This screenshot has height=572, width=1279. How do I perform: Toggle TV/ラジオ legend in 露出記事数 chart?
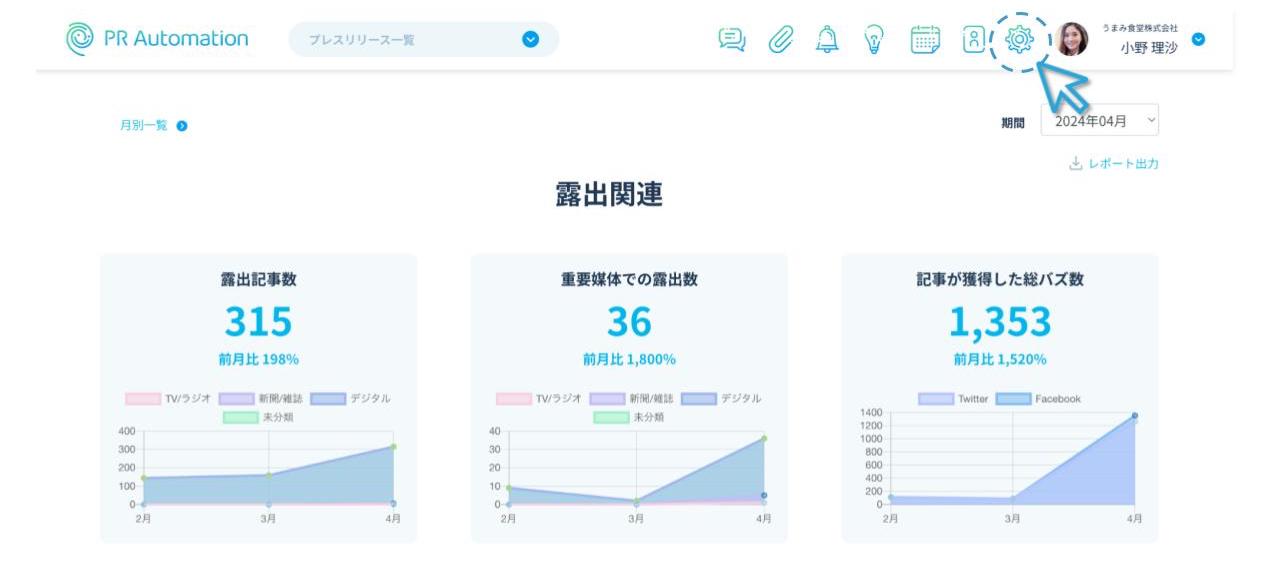[168, 398]
